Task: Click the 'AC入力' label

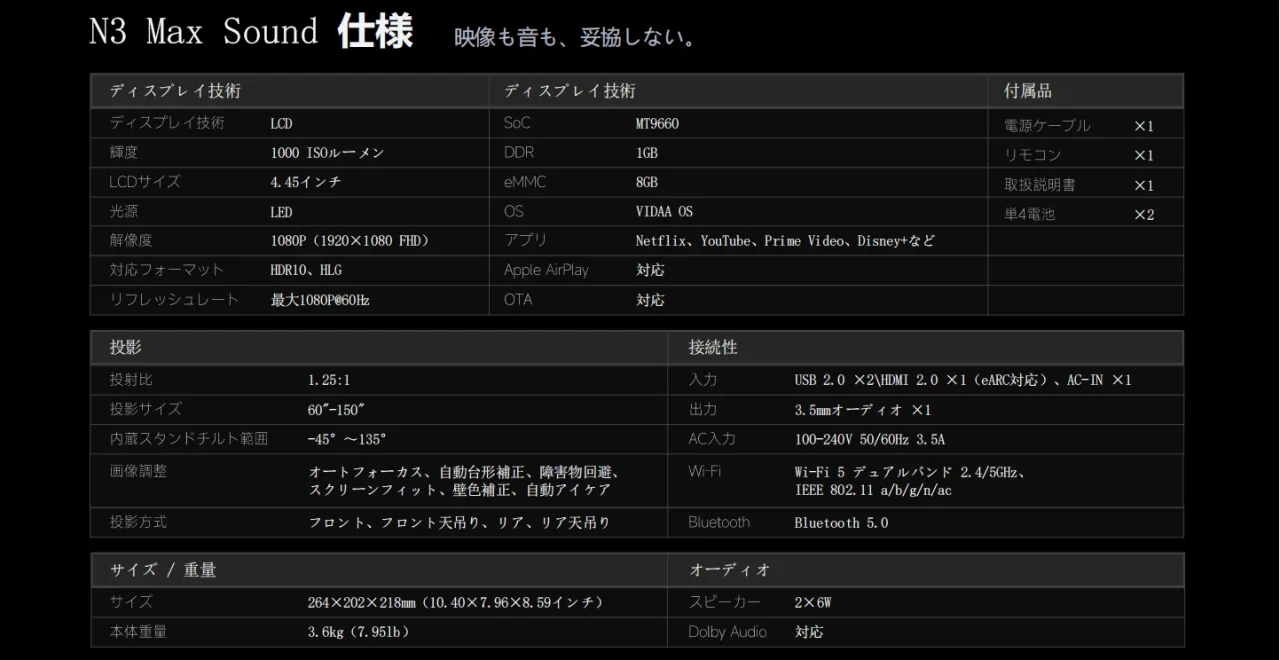Action: (x=712, y=439)
